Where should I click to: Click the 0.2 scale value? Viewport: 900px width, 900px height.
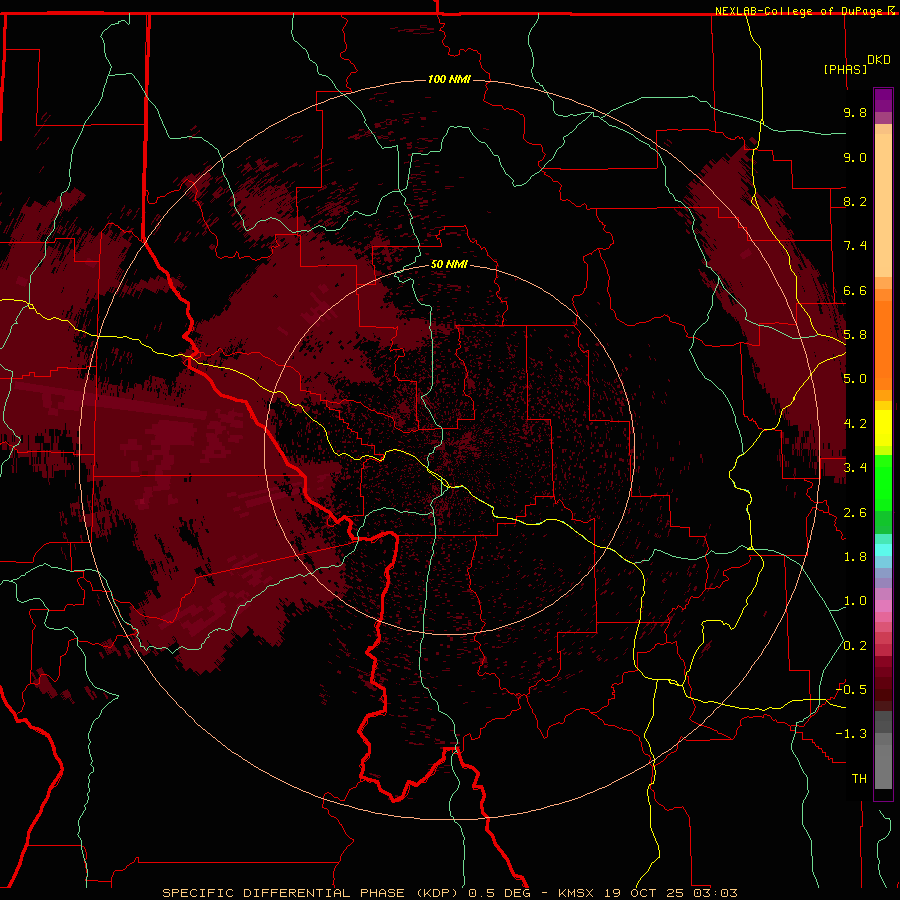click(855, 646)
